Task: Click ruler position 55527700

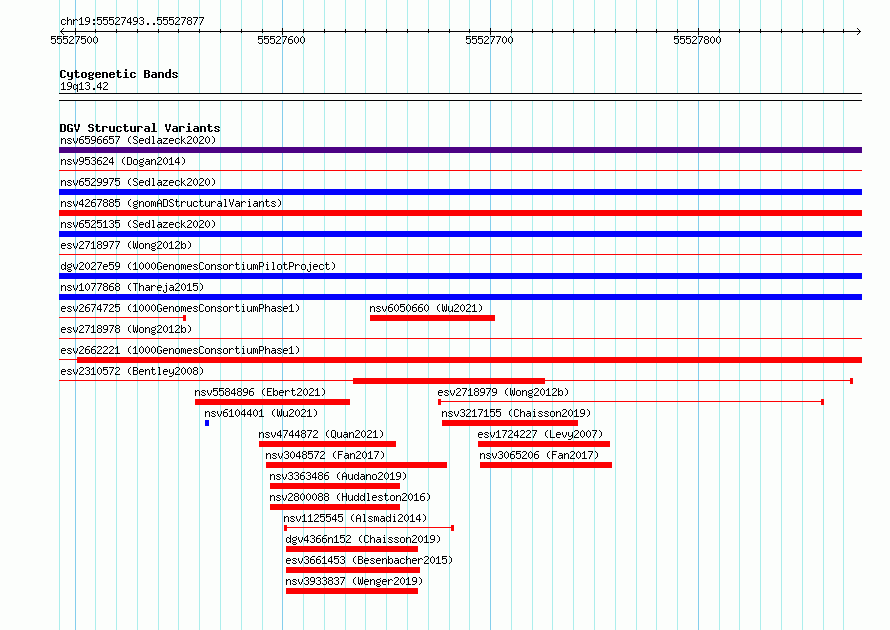Action: pyautogui.click(x=489, y=40)
